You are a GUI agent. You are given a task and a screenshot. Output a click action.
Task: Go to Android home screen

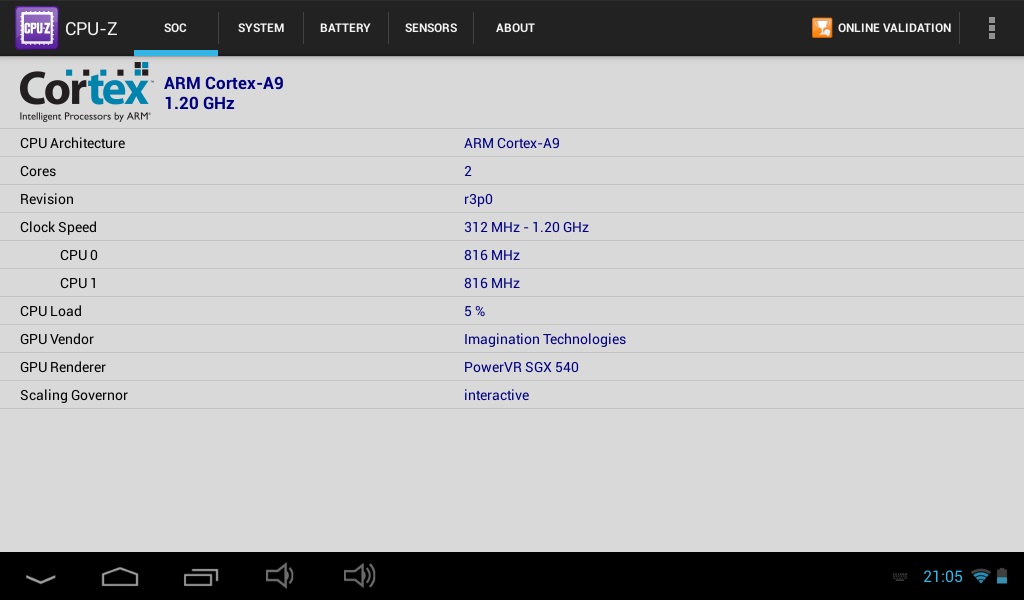[120, 577]
